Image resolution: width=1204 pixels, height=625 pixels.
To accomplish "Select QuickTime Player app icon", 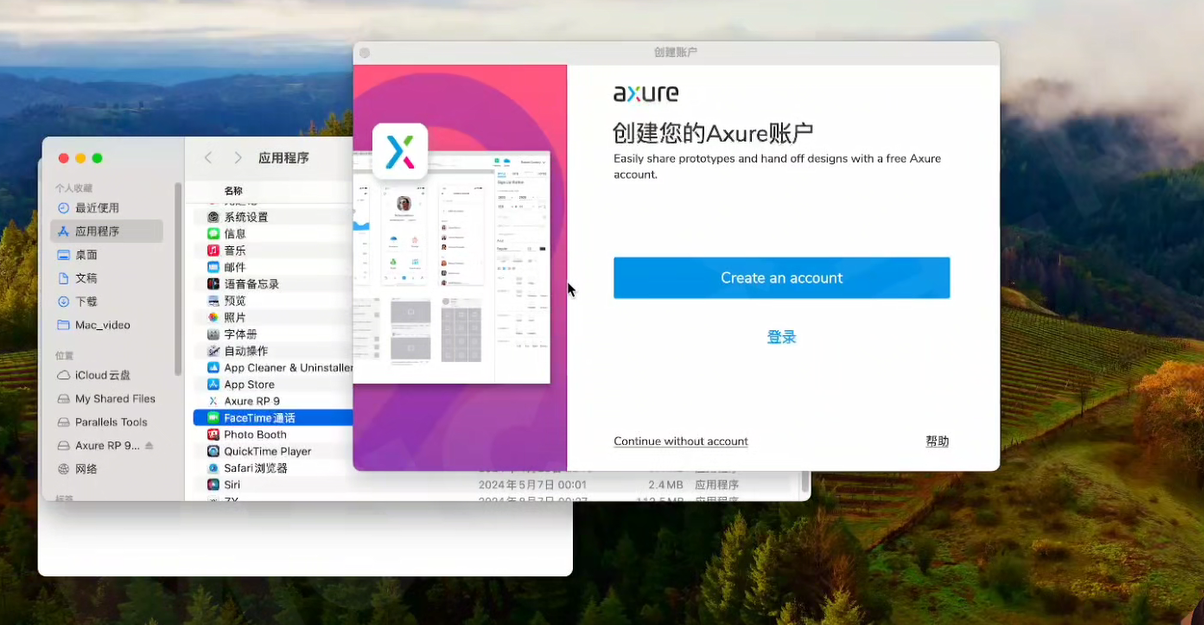I will [213, 451].
